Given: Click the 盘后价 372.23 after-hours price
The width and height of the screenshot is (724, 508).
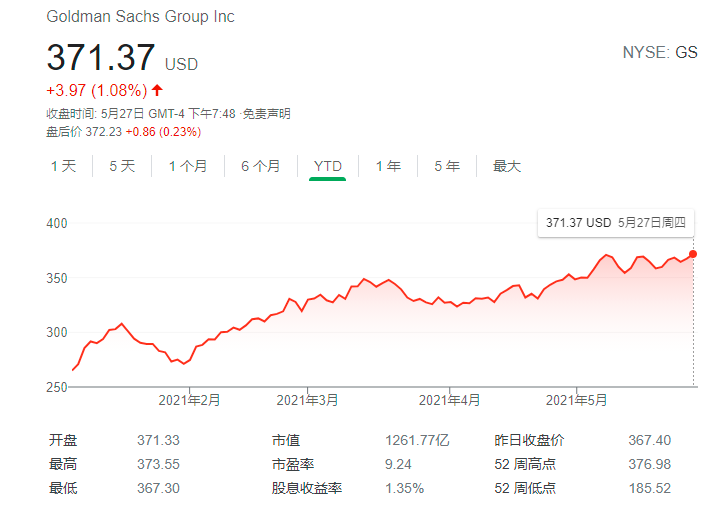Looking at the screenshot, I should 84,132.
